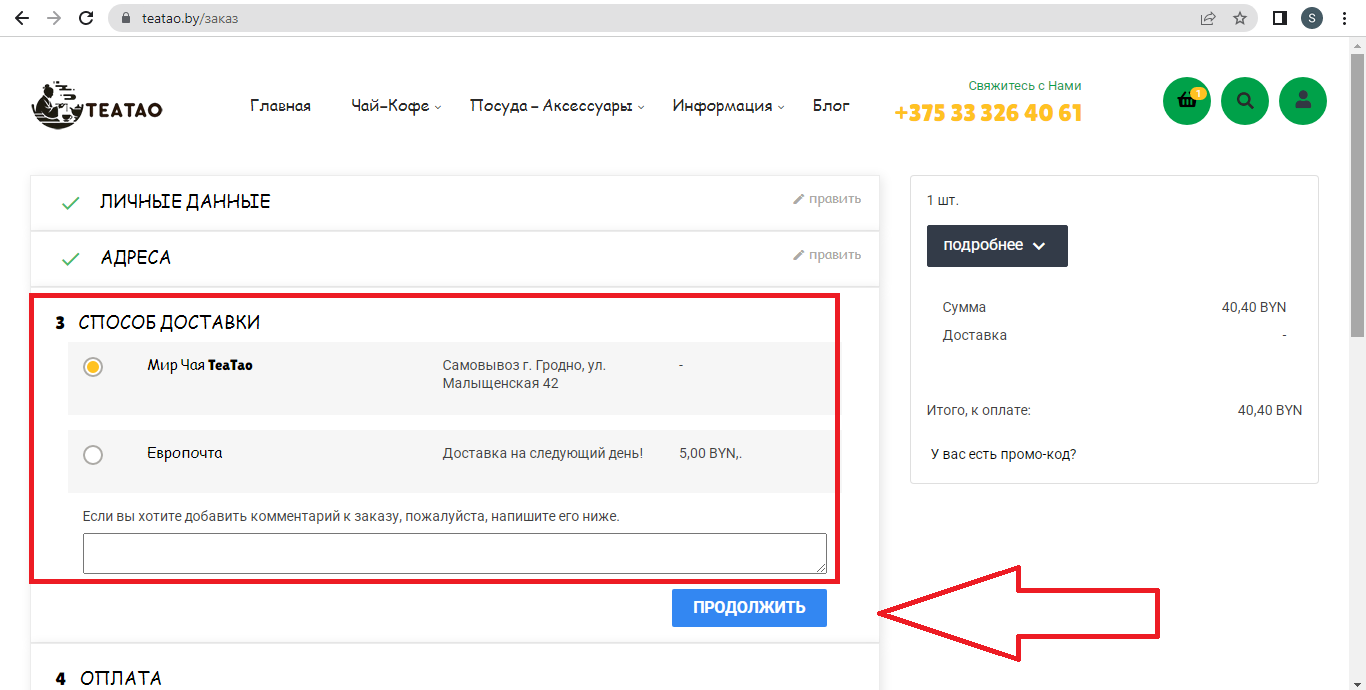Viewport: 1366px width, 690px height.
Task: Open the shopping cart icon
Action: pyautogui.click(x=1187, y=101)
